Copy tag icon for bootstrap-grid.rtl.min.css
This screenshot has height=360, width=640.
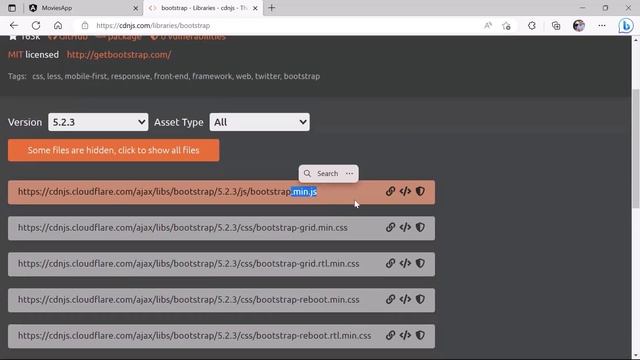pos(405,263)
